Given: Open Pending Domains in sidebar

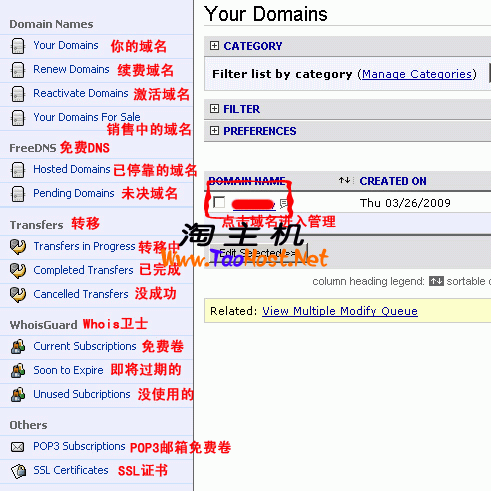Looking at the screenshot, I should click(74, 193).
